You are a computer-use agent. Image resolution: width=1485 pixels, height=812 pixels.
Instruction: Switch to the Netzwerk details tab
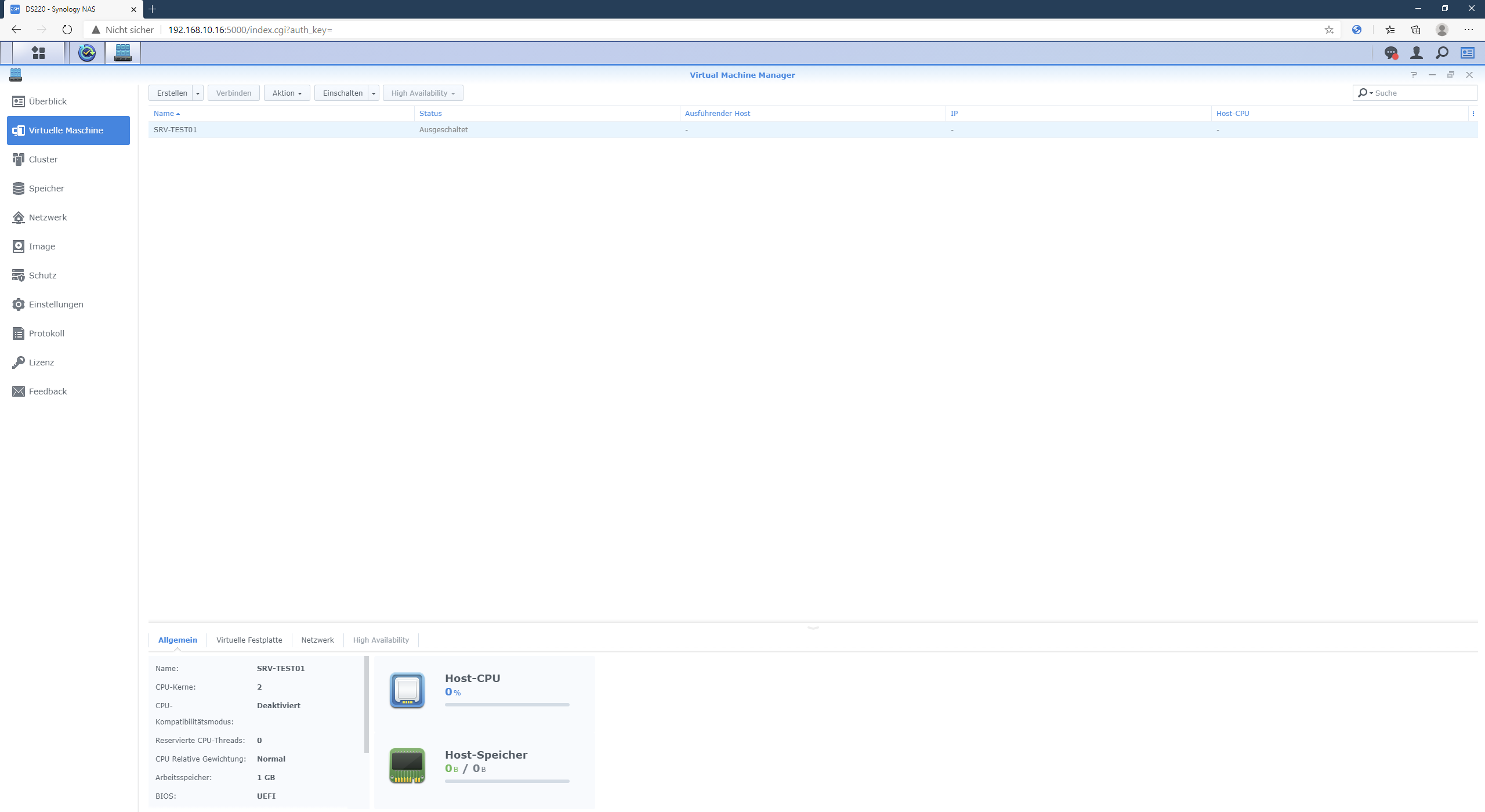click(x=317, y=640)
